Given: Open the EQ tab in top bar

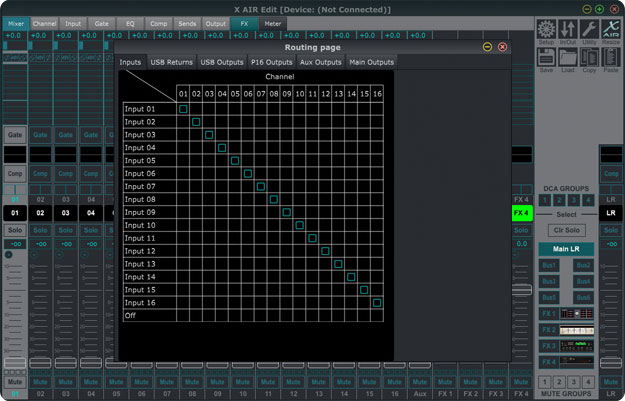Looking at the screenshot, I should click(130, 24).
